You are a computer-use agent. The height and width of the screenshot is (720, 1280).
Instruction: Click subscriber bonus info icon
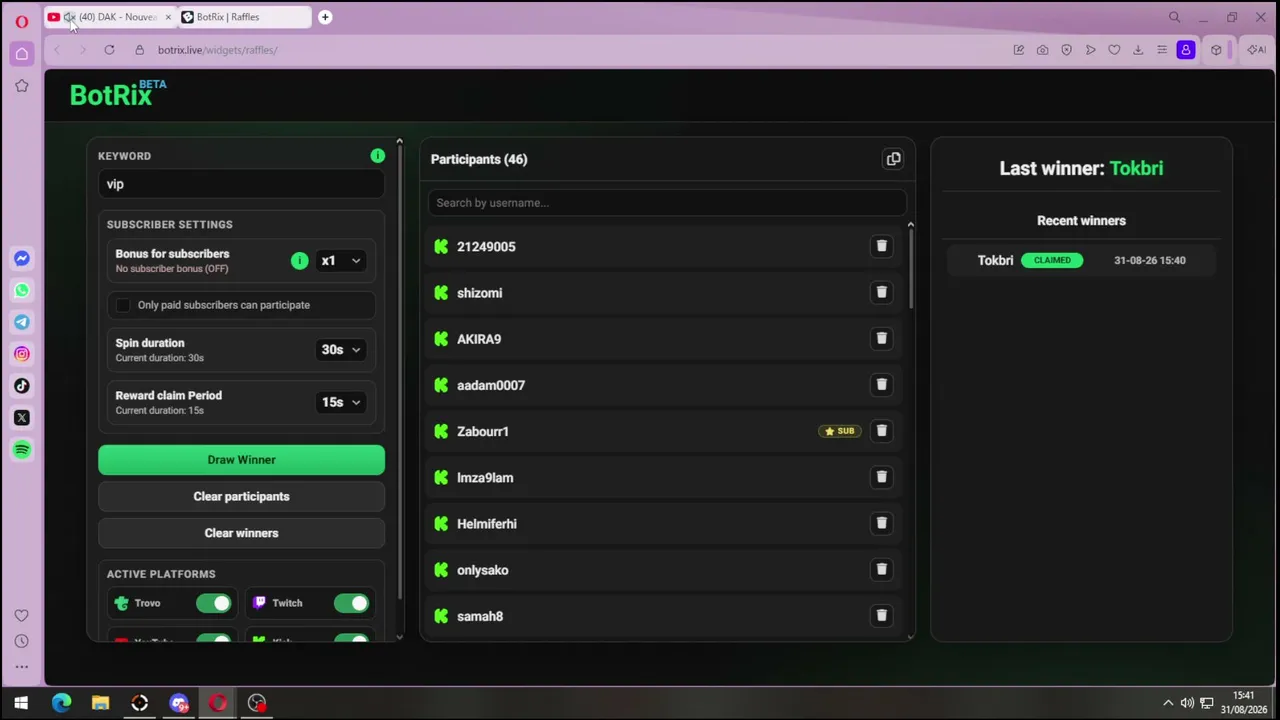click(299, 261)
